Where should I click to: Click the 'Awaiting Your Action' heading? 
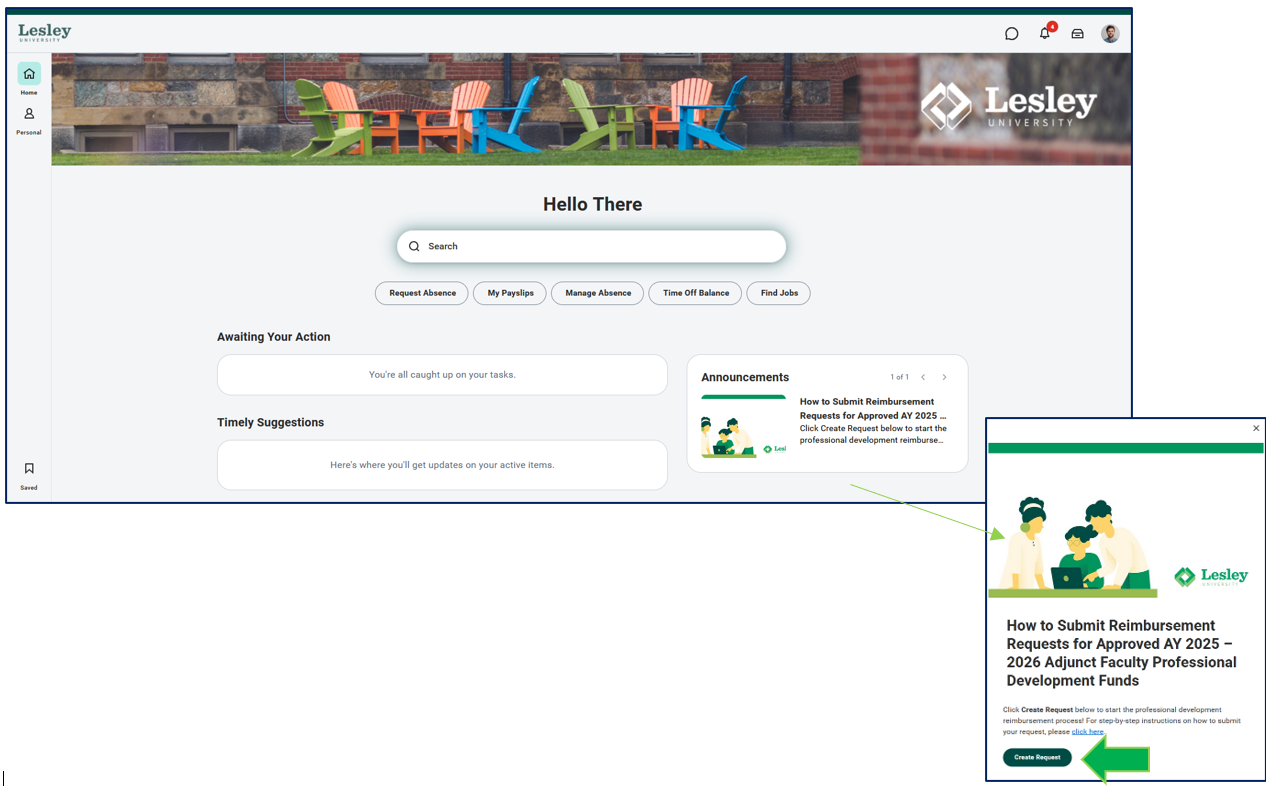pos(274,337)
